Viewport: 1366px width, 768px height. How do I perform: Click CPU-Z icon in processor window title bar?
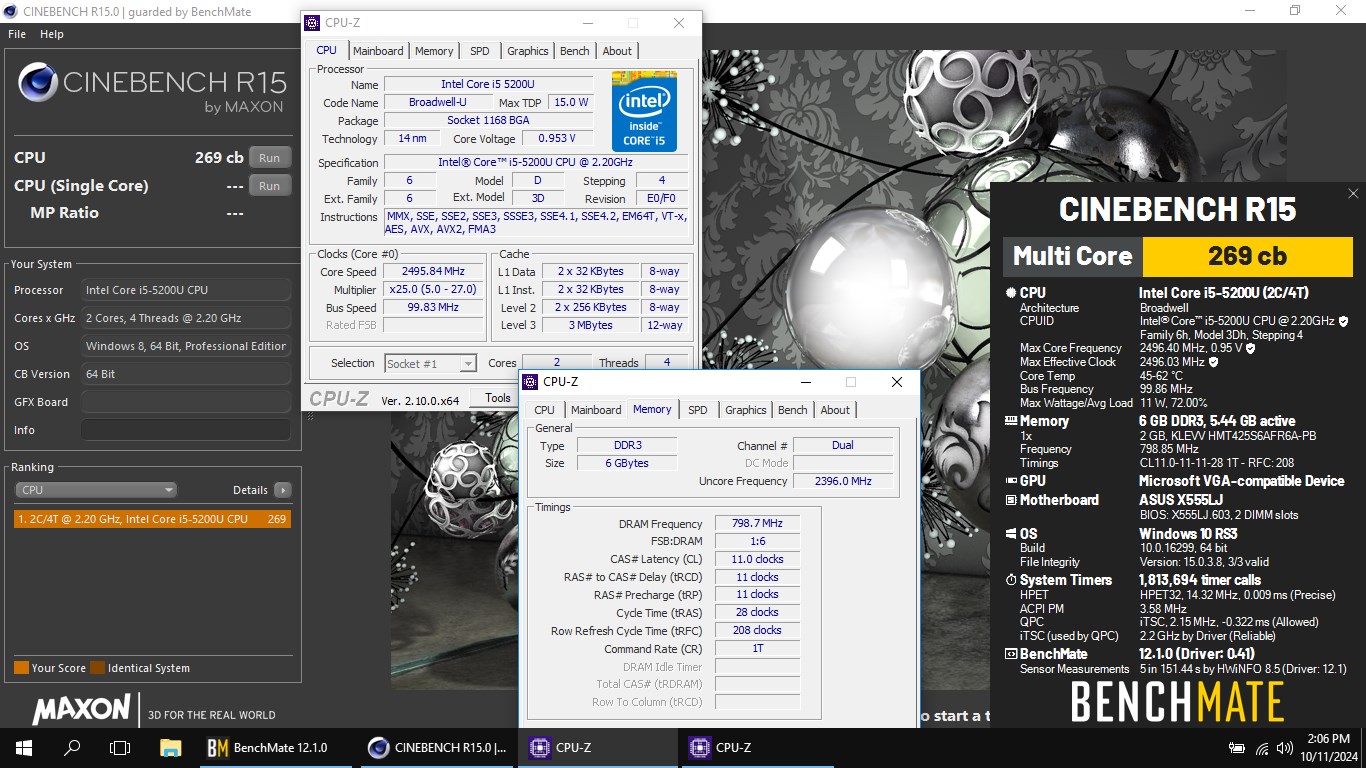click(312, 23)
